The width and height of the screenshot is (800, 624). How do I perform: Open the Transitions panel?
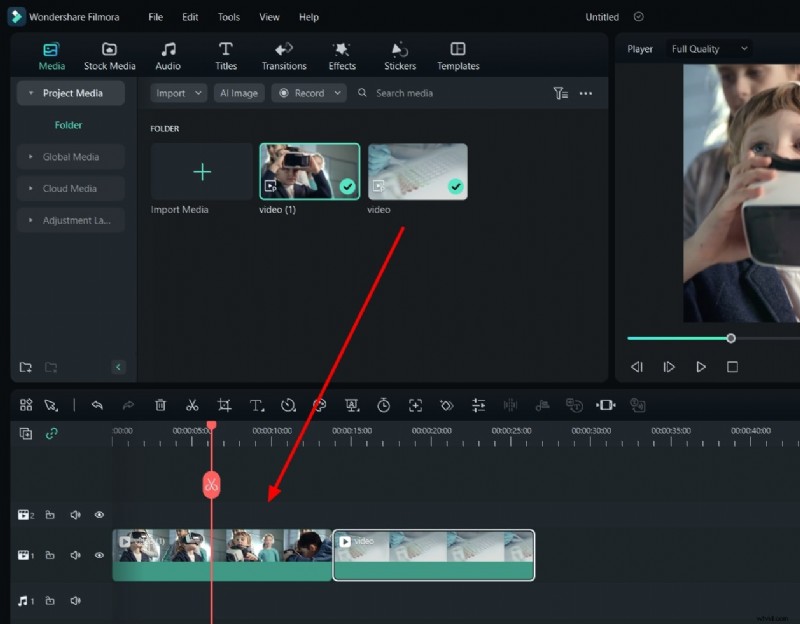(x=283, y=54)
